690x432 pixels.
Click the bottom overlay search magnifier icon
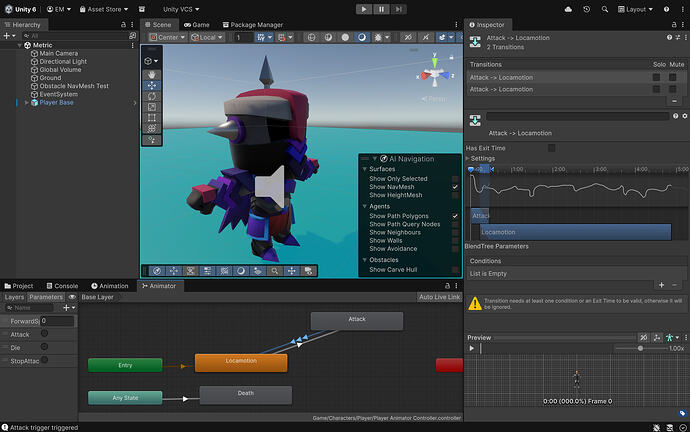(x=275, y=271)
